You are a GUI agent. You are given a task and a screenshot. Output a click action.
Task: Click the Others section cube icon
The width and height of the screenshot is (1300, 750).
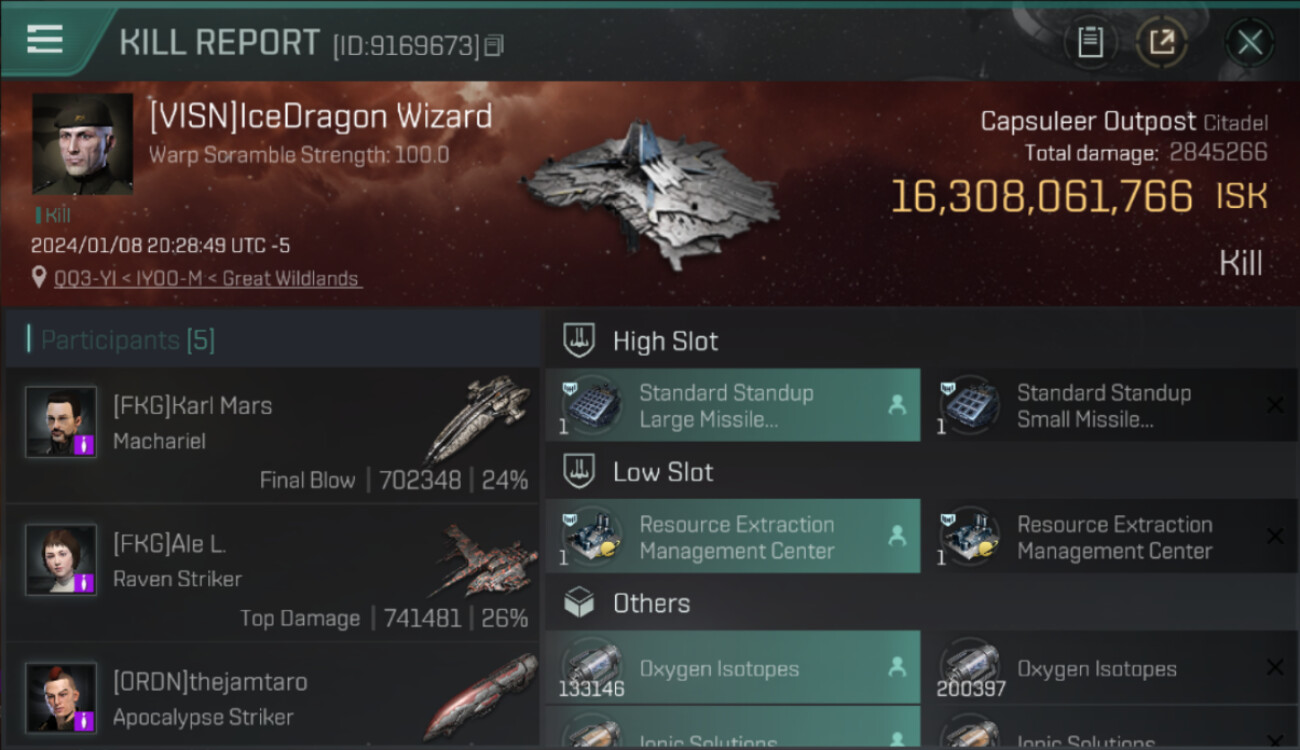coord(579,603)
